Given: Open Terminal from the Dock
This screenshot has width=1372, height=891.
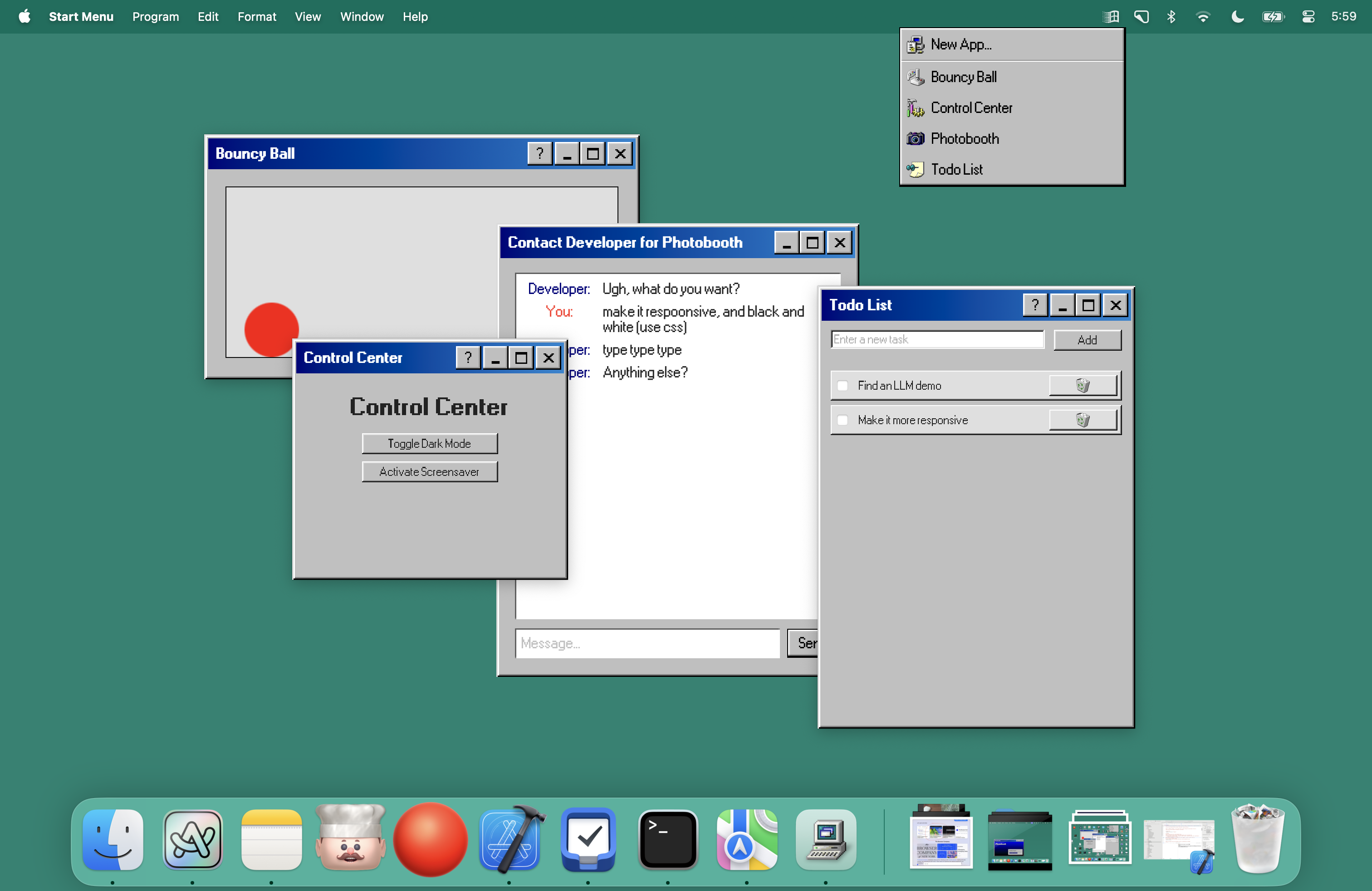Looking at the screenshot, I should (x=667, y=839).
